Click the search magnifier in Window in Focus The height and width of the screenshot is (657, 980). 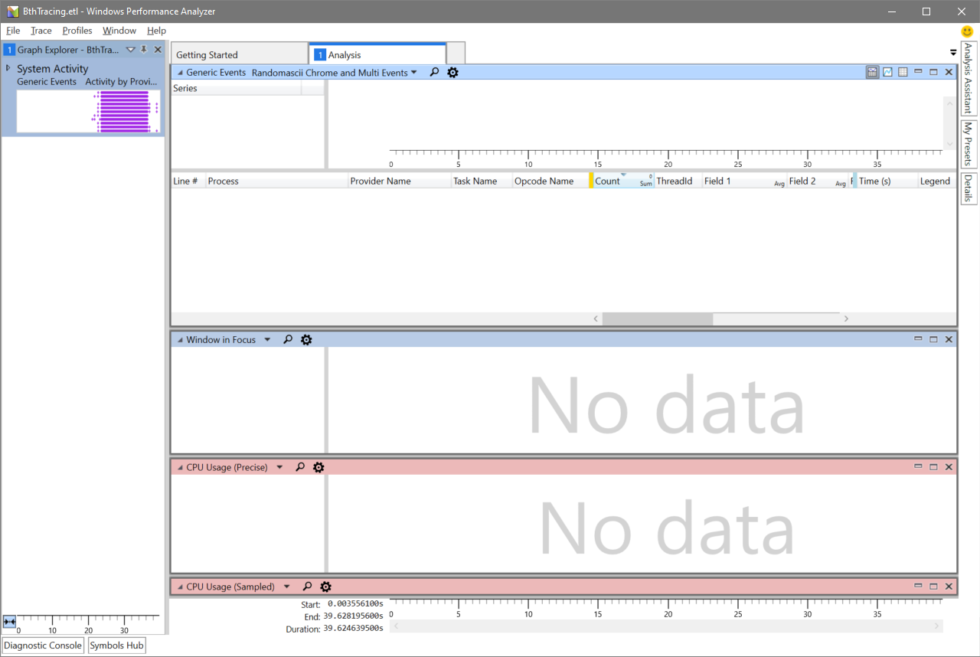[x=288, y=339]
